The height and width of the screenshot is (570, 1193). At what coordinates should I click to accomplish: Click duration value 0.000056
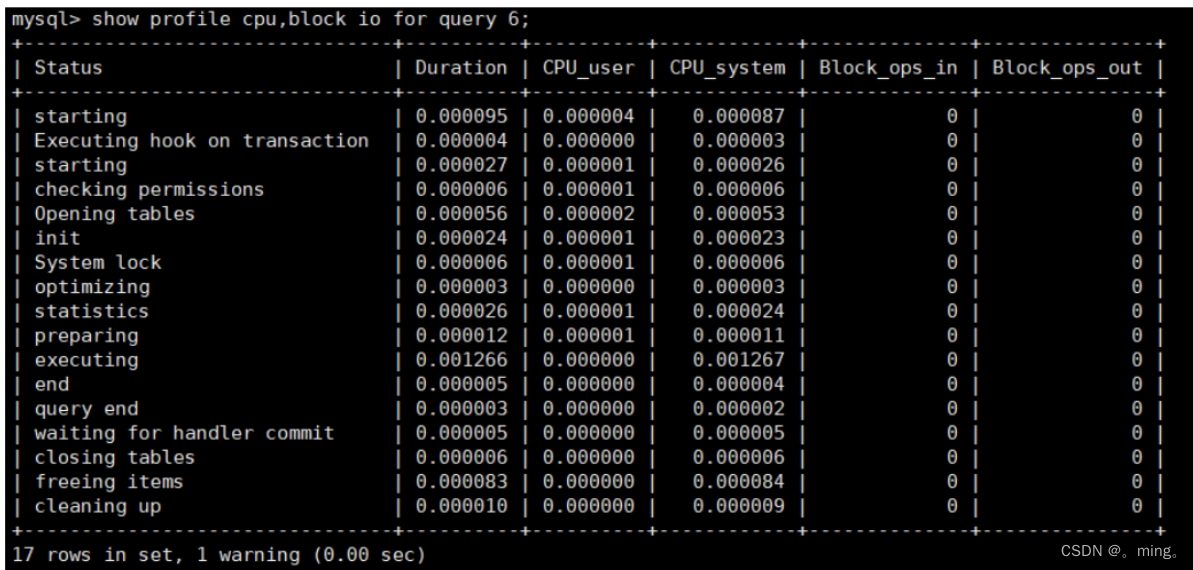[x=461, y=214]
